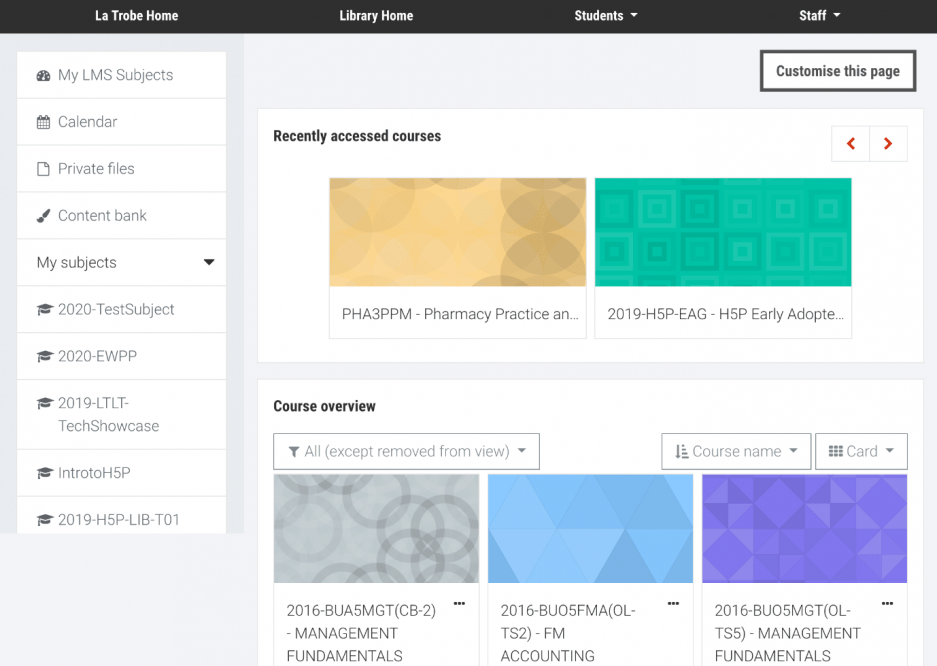This screenshot has height=666, width=937.
Task: Open the 2019-H5P-LIB-T01 subject link
Action: [x=118, y=520]
